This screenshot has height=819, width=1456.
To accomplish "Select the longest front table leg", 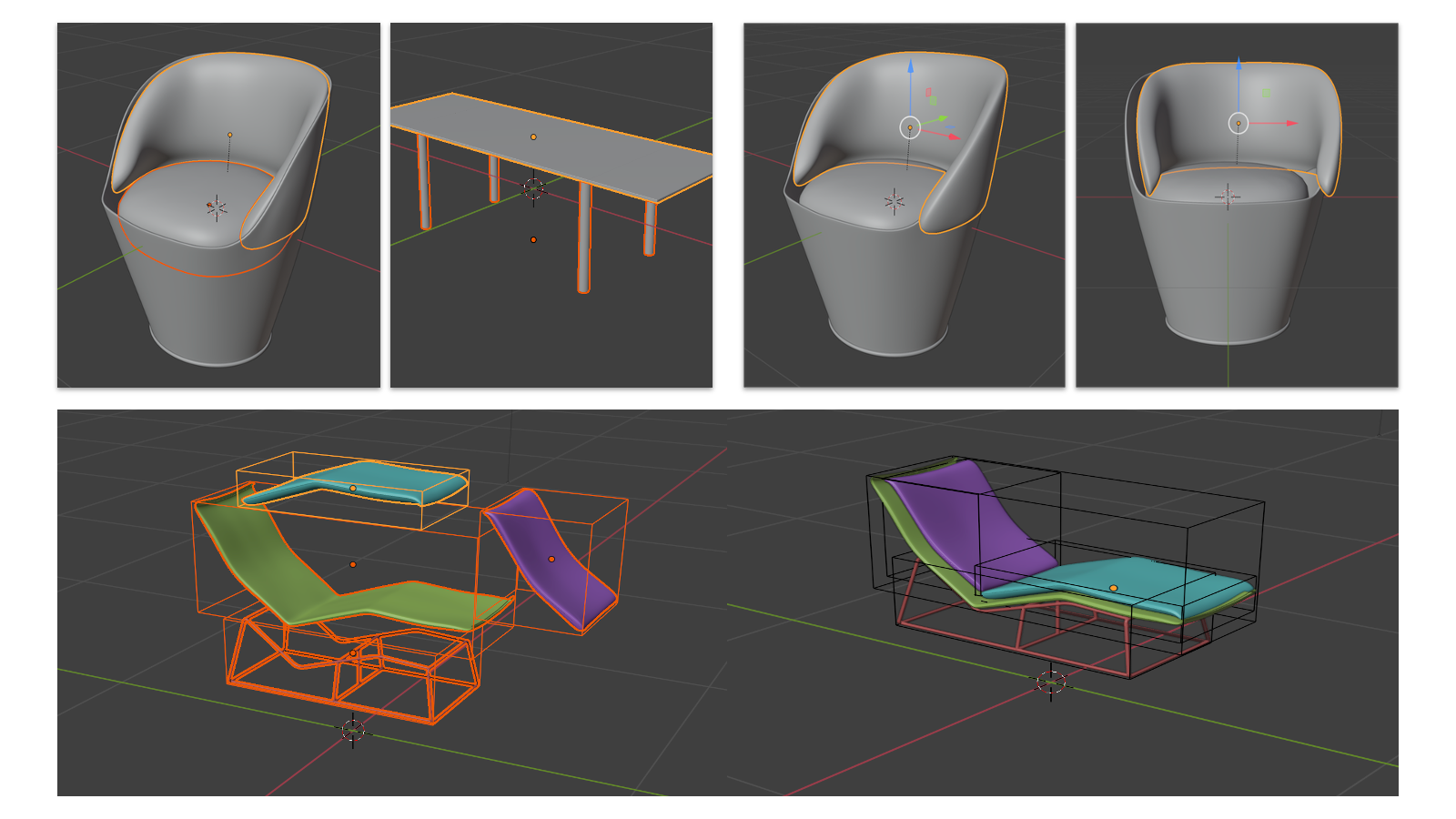I will 584,237.
